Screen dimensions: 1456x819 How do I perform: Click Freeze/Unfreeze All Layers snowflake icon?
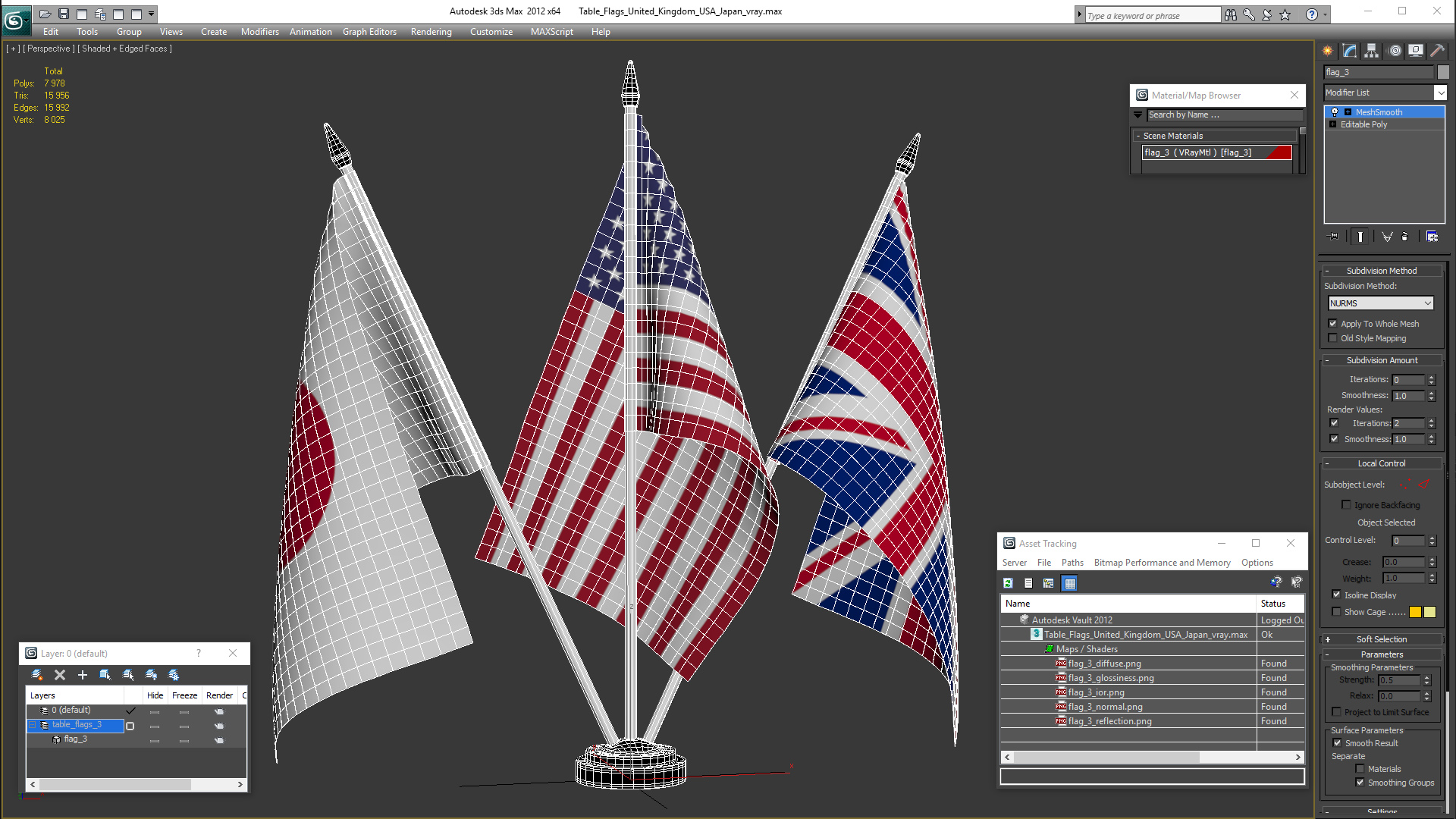click(174, 675)
